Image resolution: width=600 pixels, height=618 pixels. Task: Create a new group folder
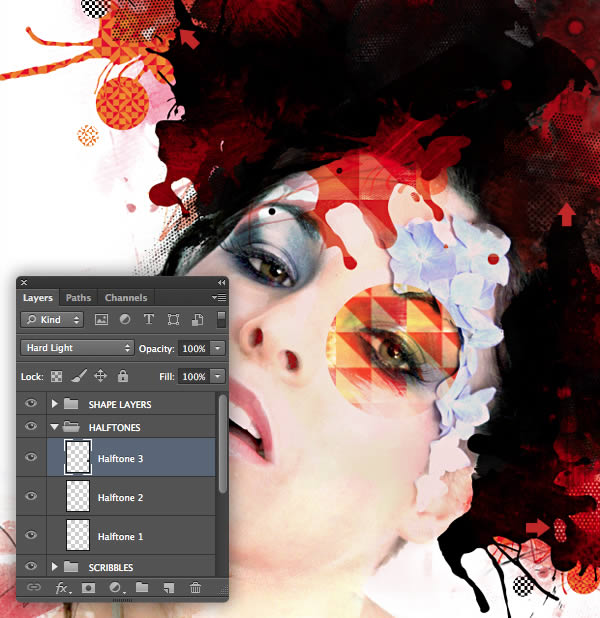(142, 588)
